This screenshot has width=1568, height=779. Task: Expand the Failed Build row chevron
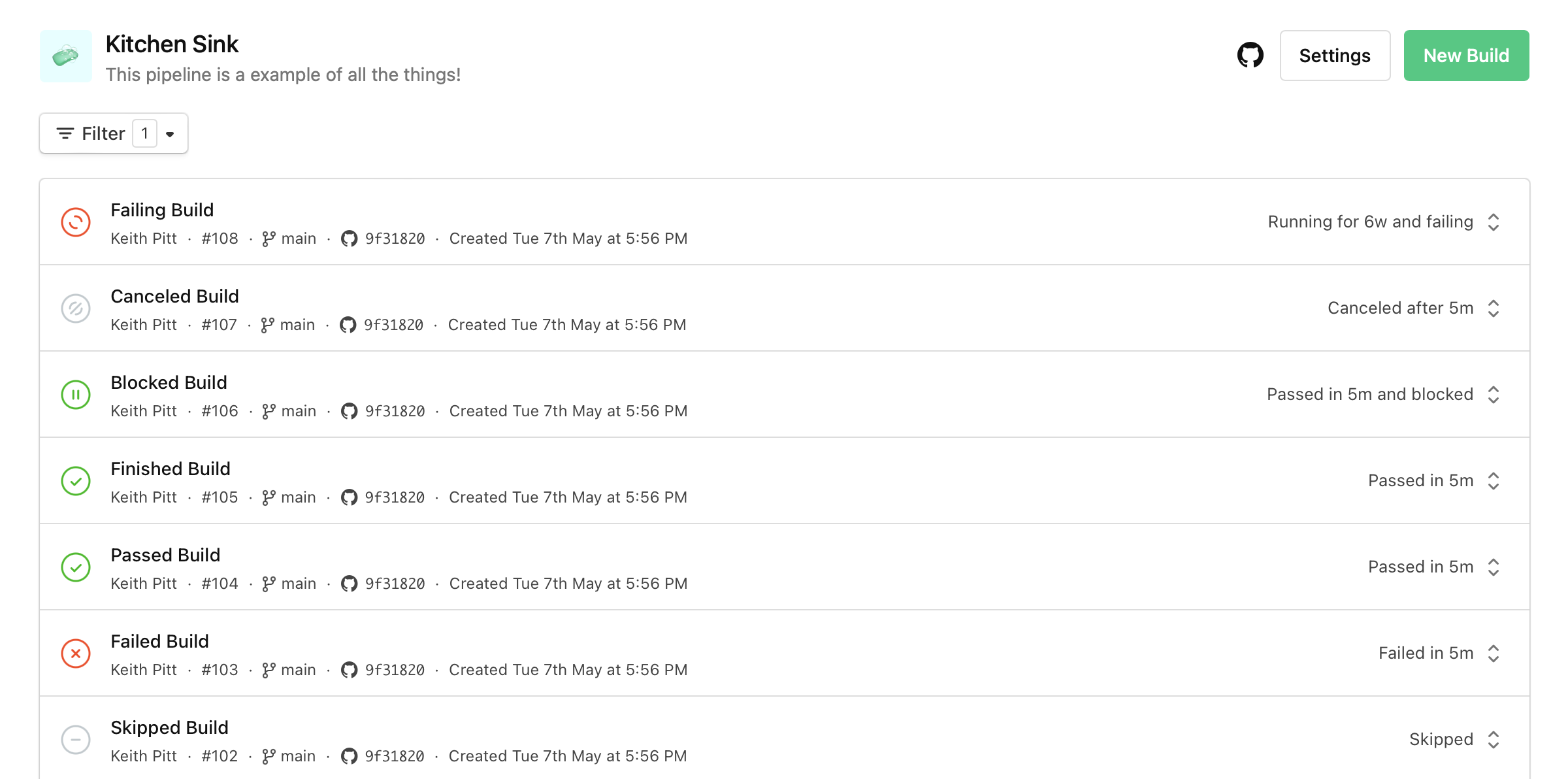click(x=1494, y=654)
